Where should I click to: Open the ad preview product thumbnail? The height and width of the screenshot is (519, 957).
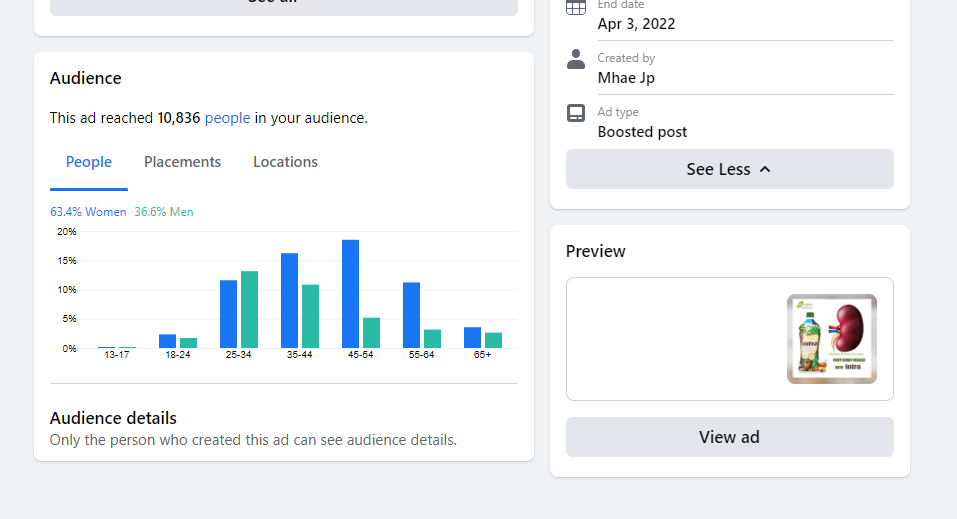(x=831, y=338)
